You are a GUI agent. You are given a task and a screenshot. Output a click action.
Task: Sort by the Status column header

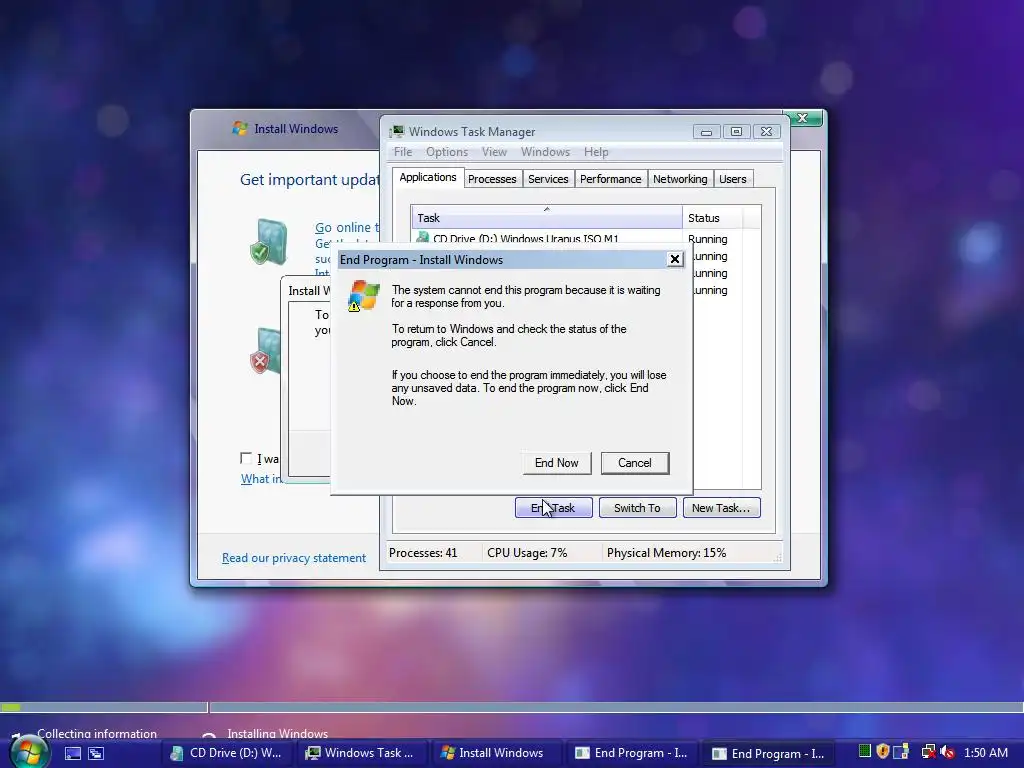(712, 217)
